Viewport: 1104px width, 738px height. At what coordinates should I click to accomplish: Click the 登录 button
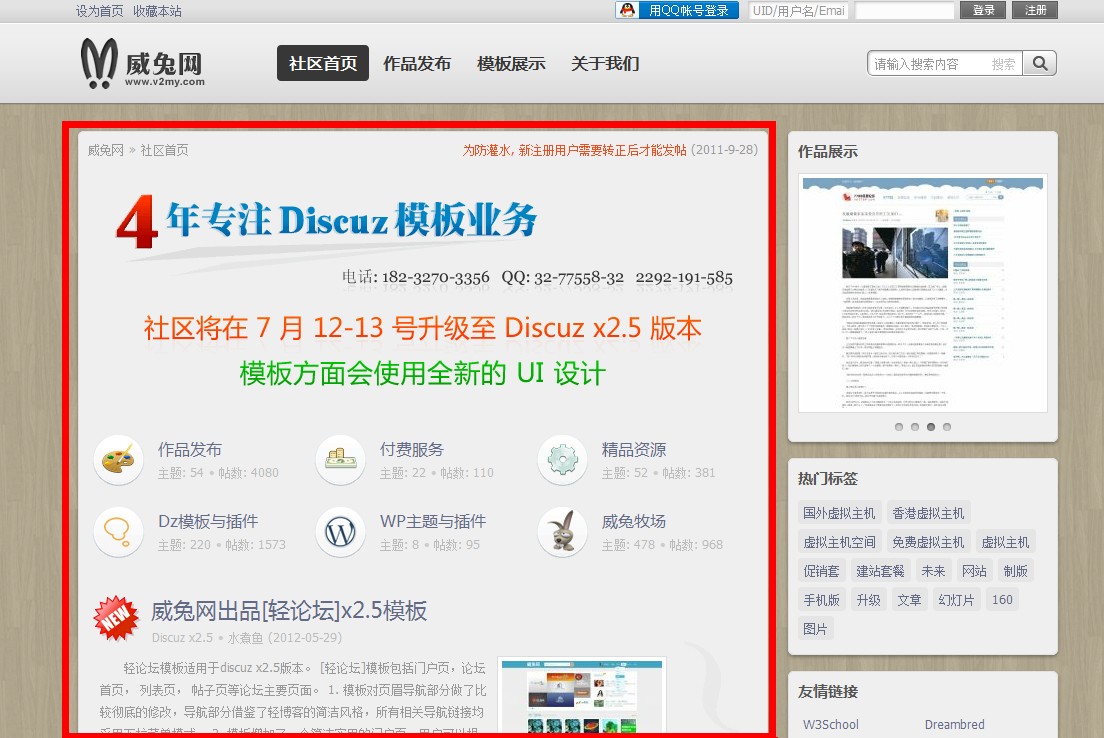[x=983, y=10]
